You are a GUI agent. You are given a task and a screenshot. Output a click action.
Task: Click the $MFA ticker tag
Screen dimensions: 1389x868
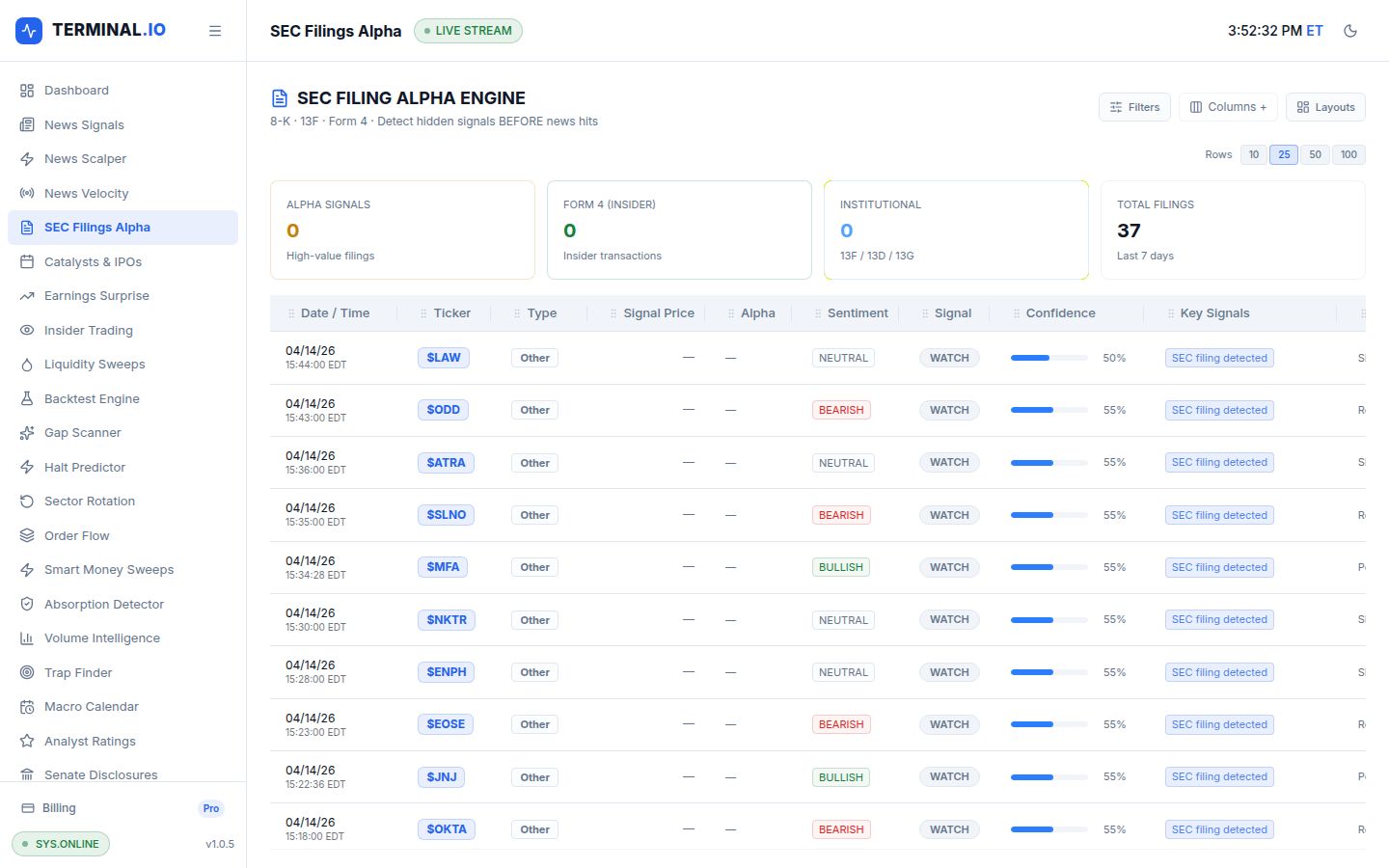[x=443, y=567]
